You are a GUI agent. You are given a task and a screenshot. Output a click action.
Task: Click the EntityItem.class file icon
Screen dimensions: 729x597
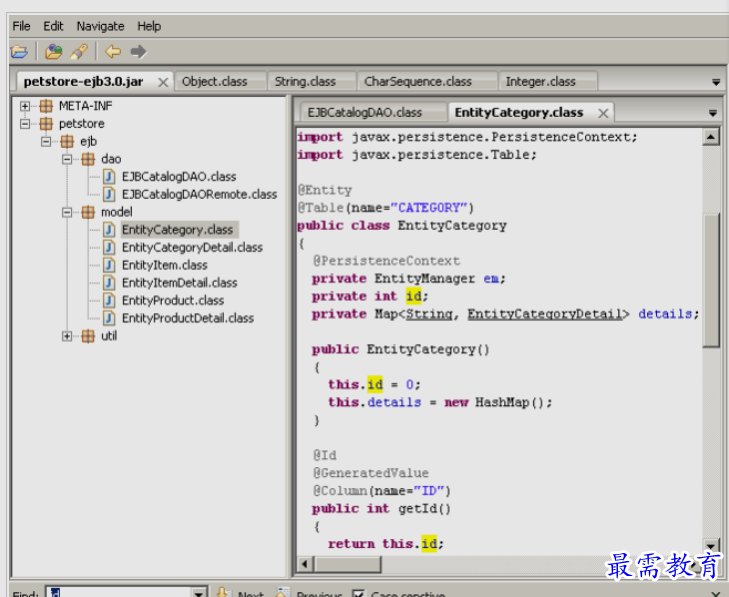pyautogui.click(x=109, y=265)
